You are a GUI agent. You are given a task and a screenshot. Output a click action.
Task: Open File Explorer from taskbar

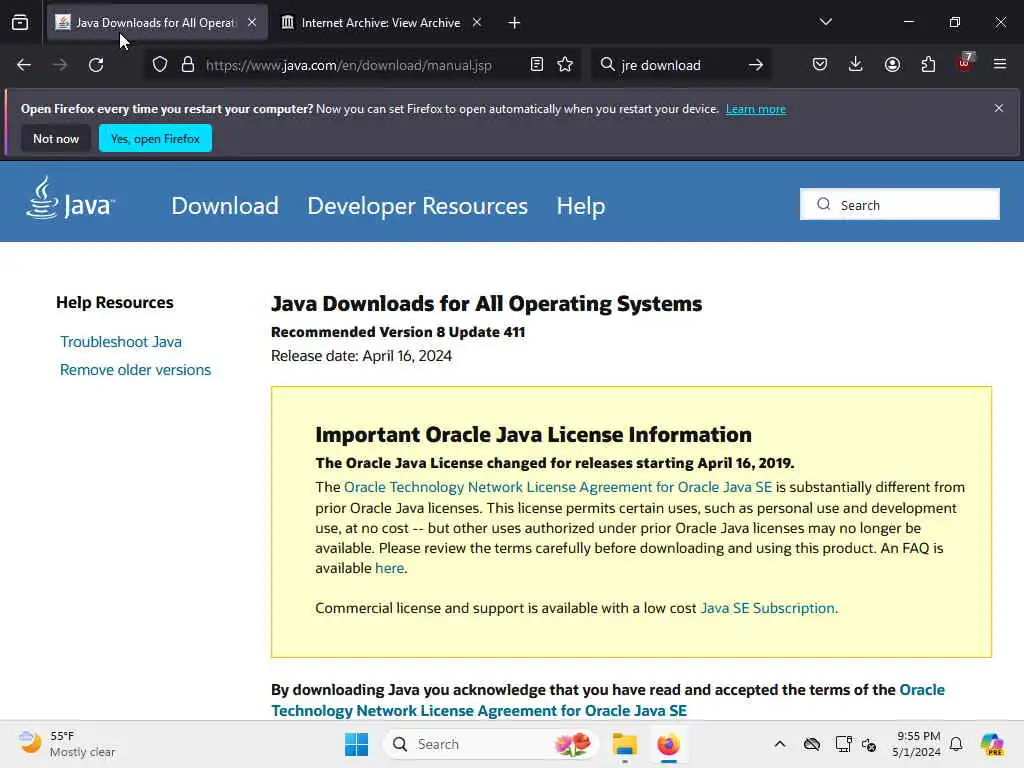click(624, 744)
